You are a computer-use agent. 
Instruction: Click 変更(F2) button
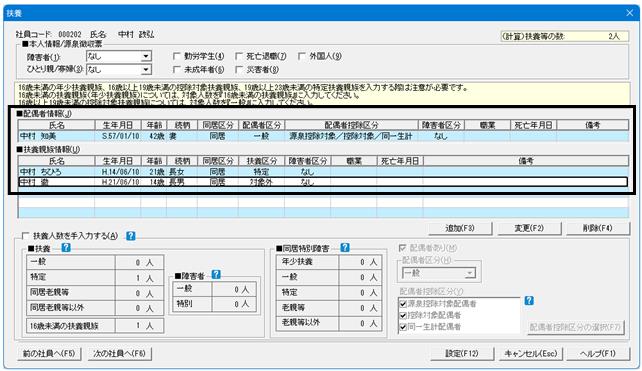pyautogui.click(x=529, y=228)
